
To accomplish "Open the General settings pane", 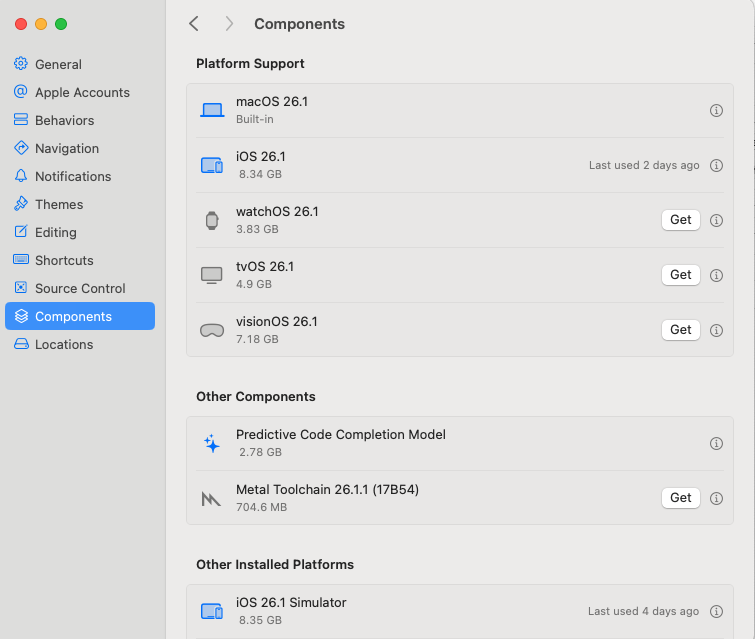I will pyautogui.click(x=79, y=64).
